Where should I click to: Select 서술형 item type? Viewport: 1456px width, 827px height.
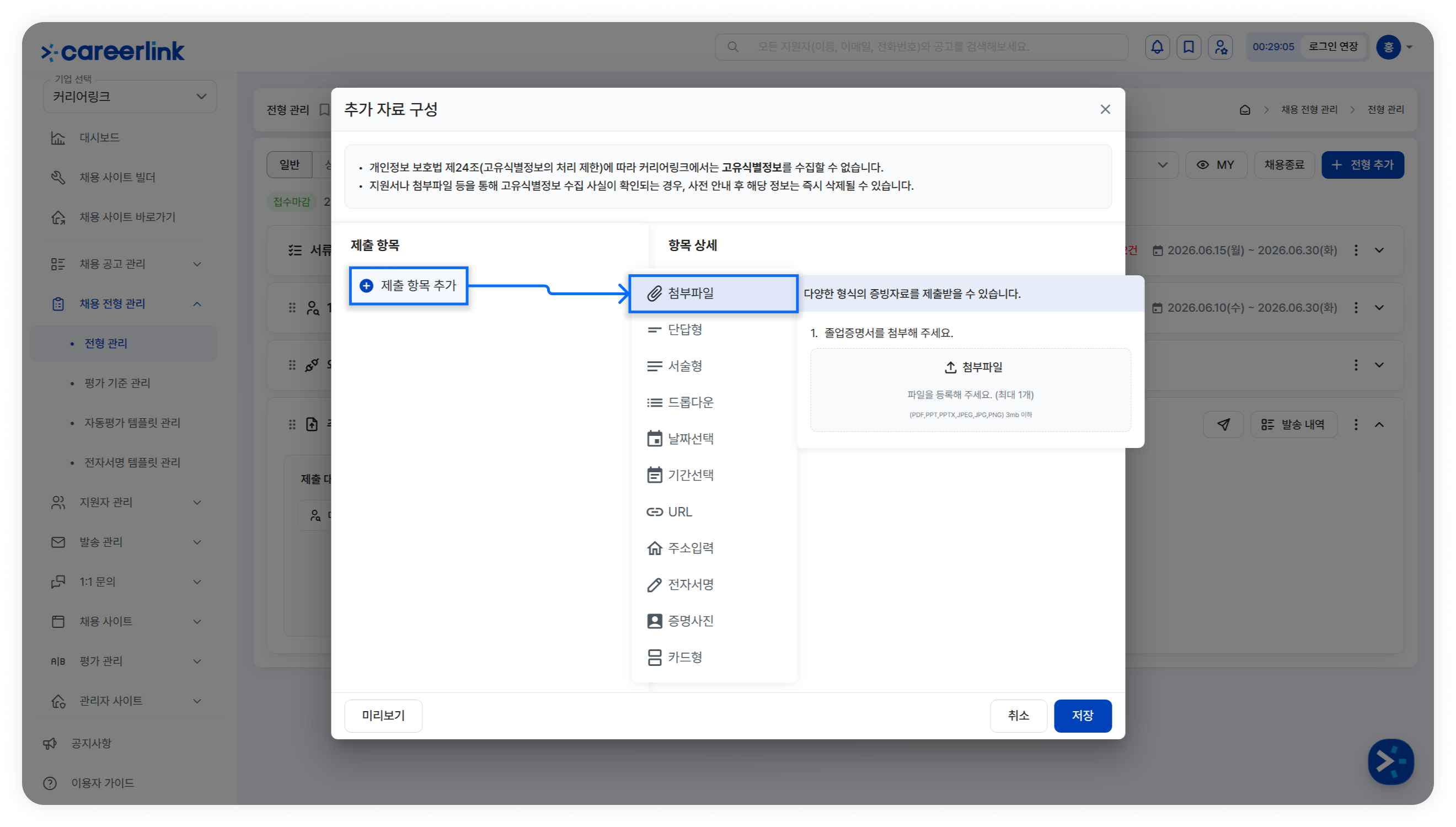tap(713, 366)
